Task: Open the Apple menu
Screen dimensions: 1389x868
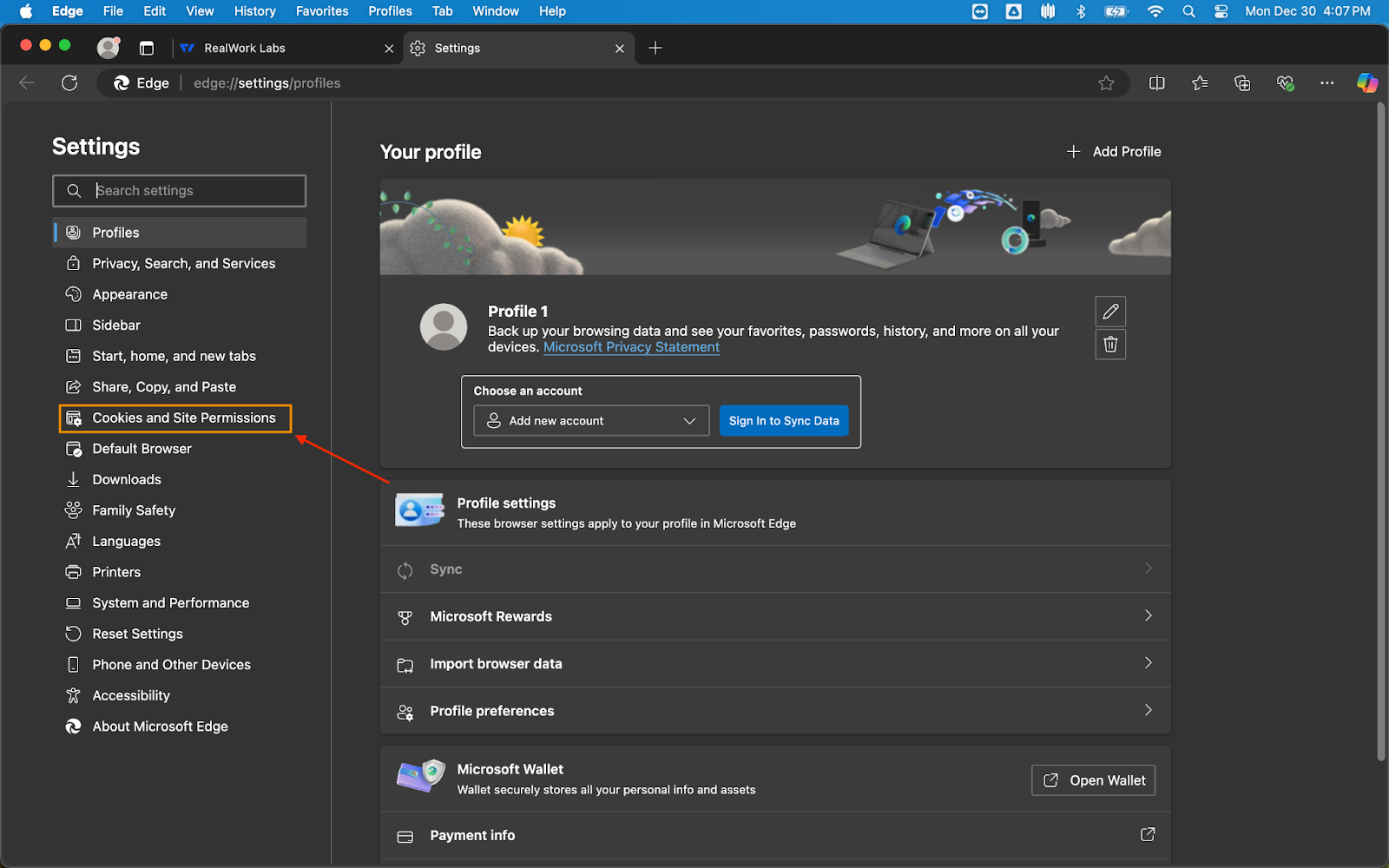Action: tap(26, 11)
